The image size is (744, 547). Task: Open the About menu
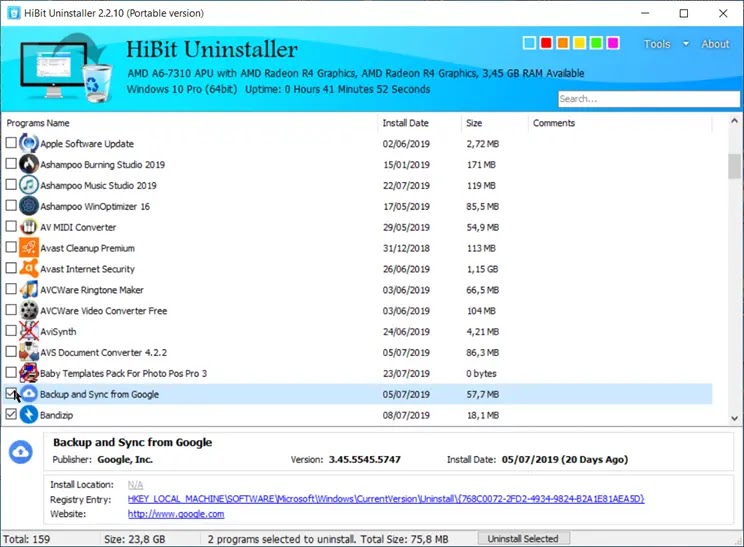[x=715, y=44]
